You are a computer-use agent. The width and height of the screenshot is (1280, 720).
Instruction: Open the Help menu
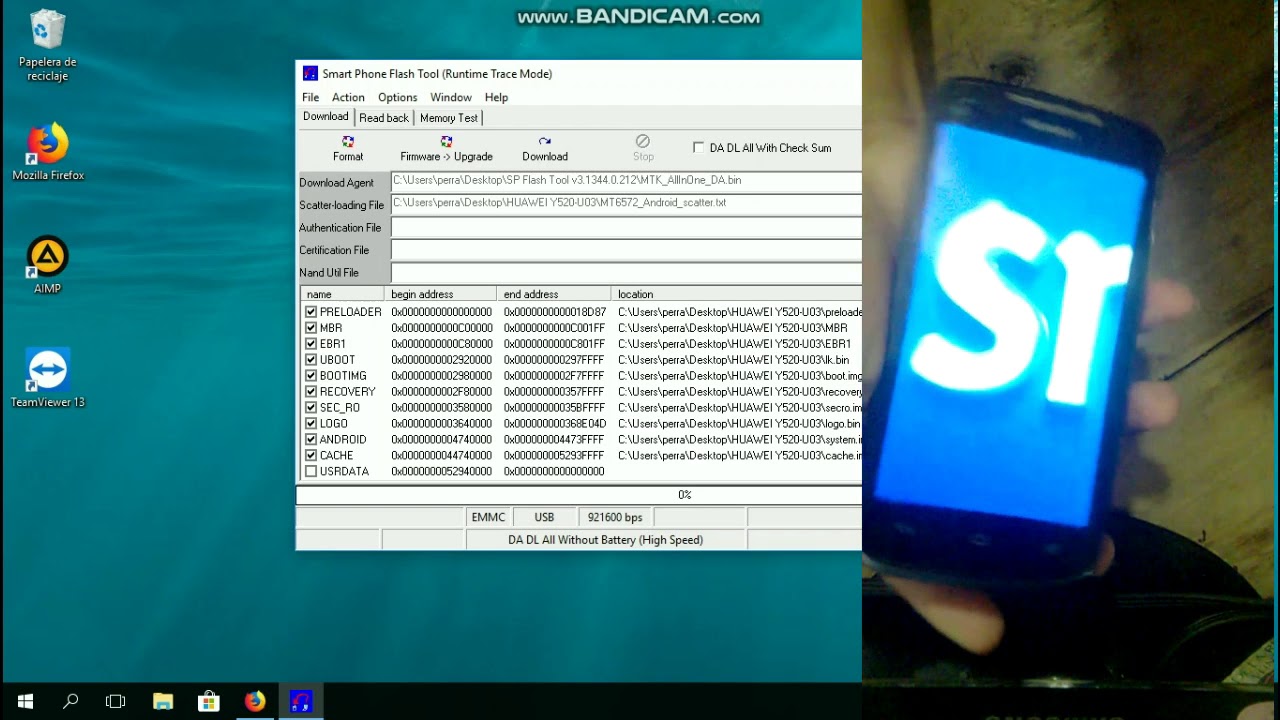tap(496, 97)
